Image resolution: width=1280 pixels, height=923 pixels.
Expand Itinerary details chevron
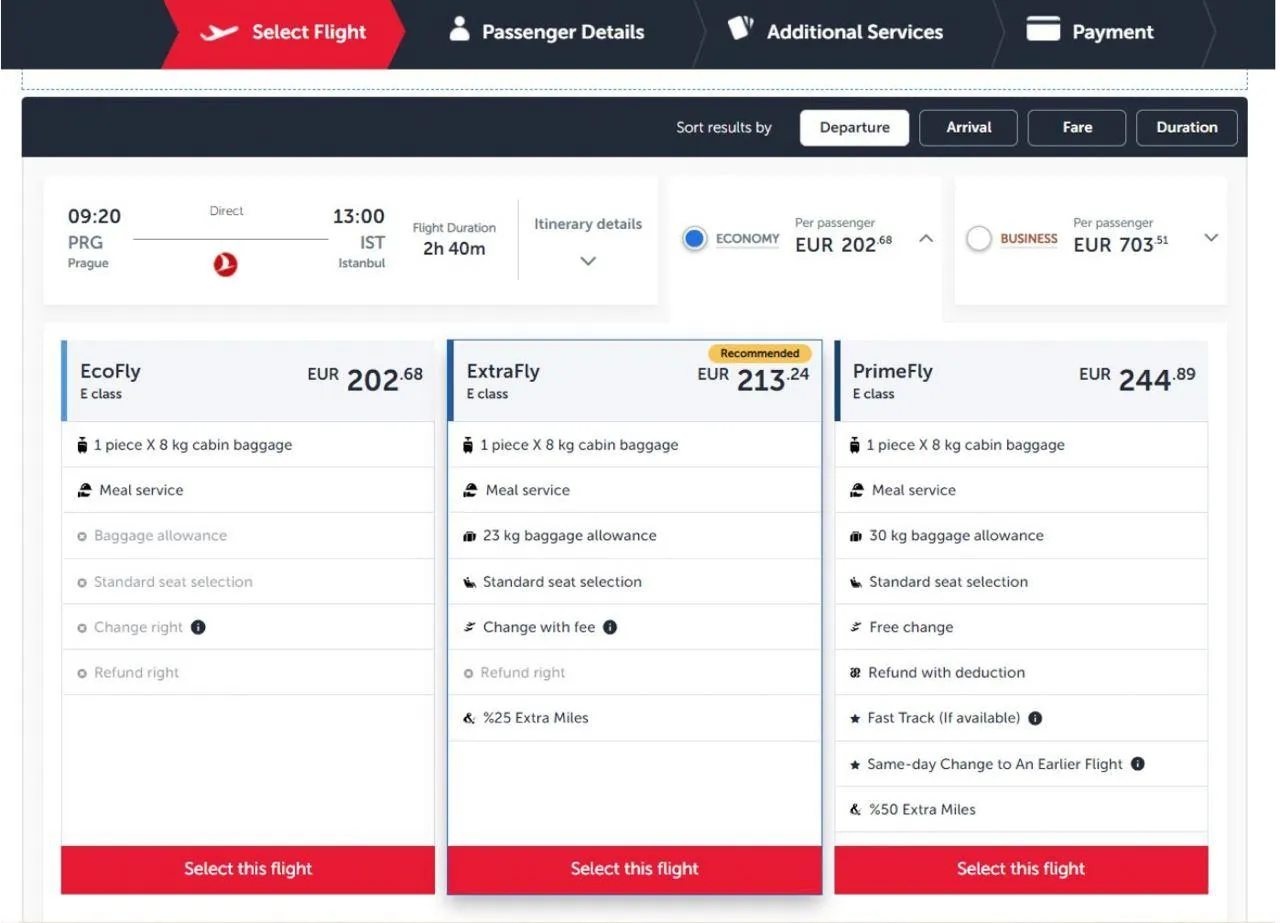(x=588, y=261)
